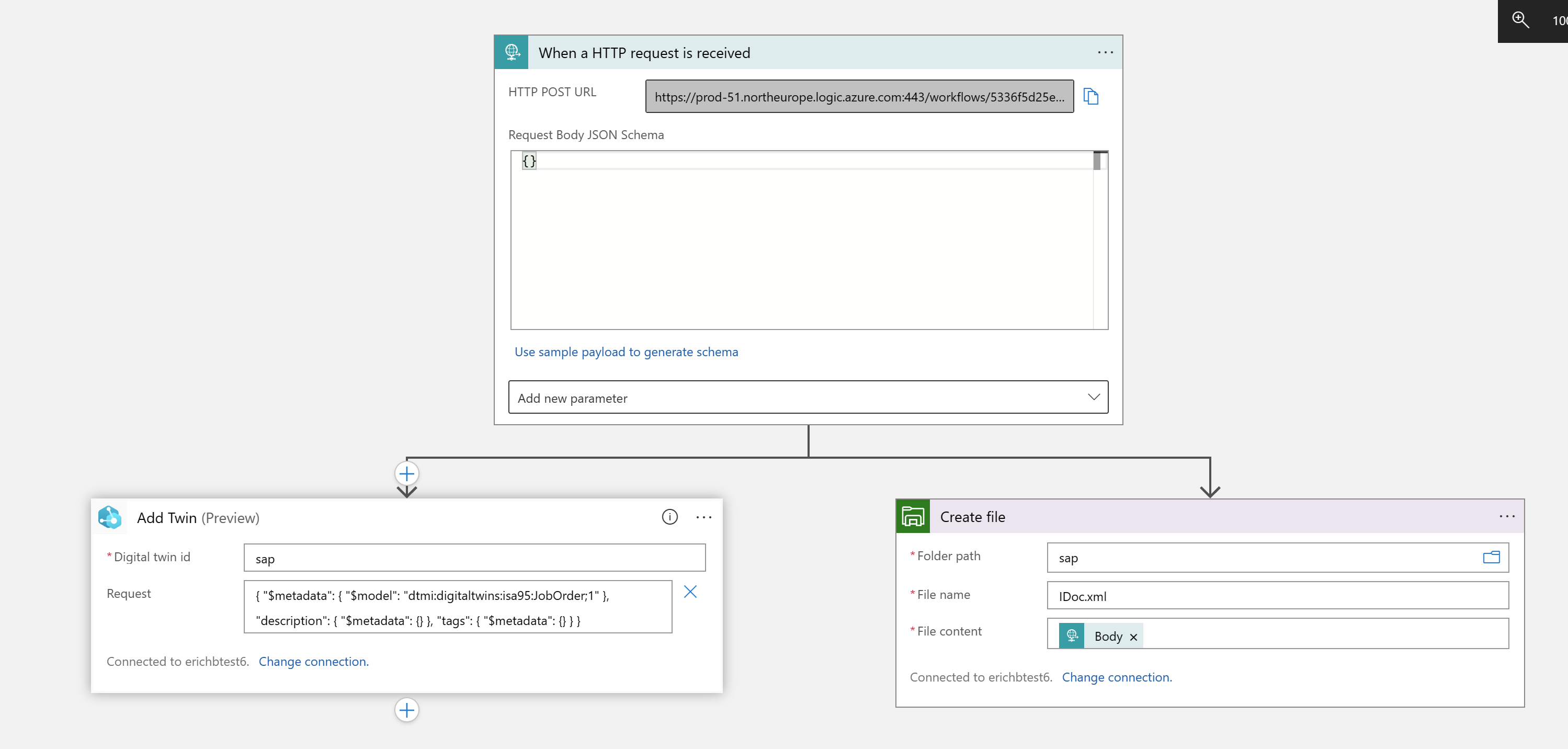The image size is (1568, 749).
Task: Add step above Add Twin action
Action: pyautogui.click(x=406, y=474)
